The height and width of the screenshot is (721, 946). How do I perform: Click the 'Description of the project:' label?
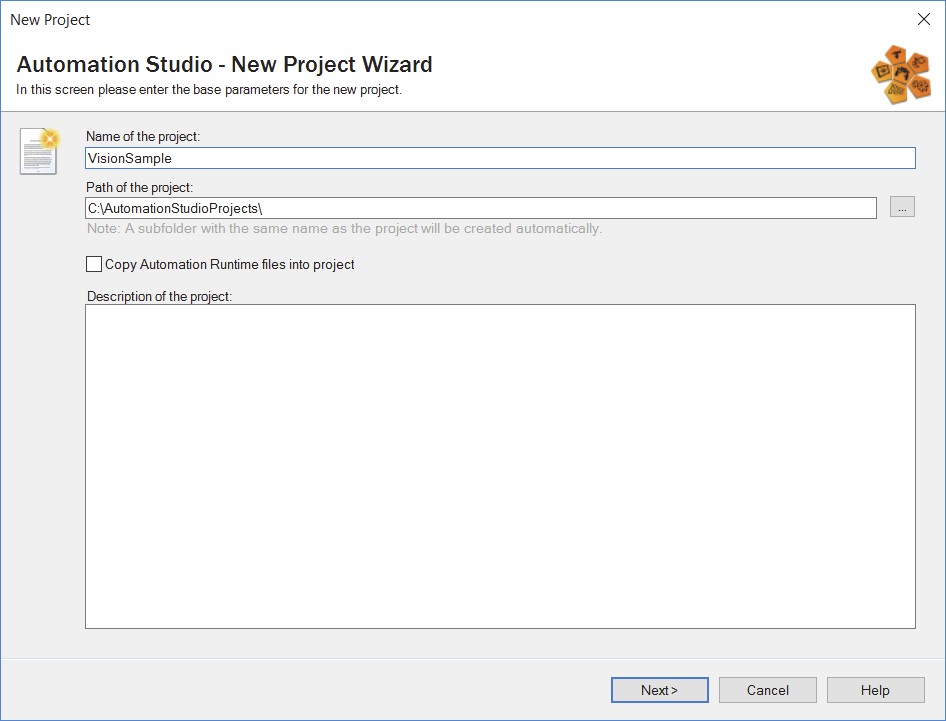point(159,296)
